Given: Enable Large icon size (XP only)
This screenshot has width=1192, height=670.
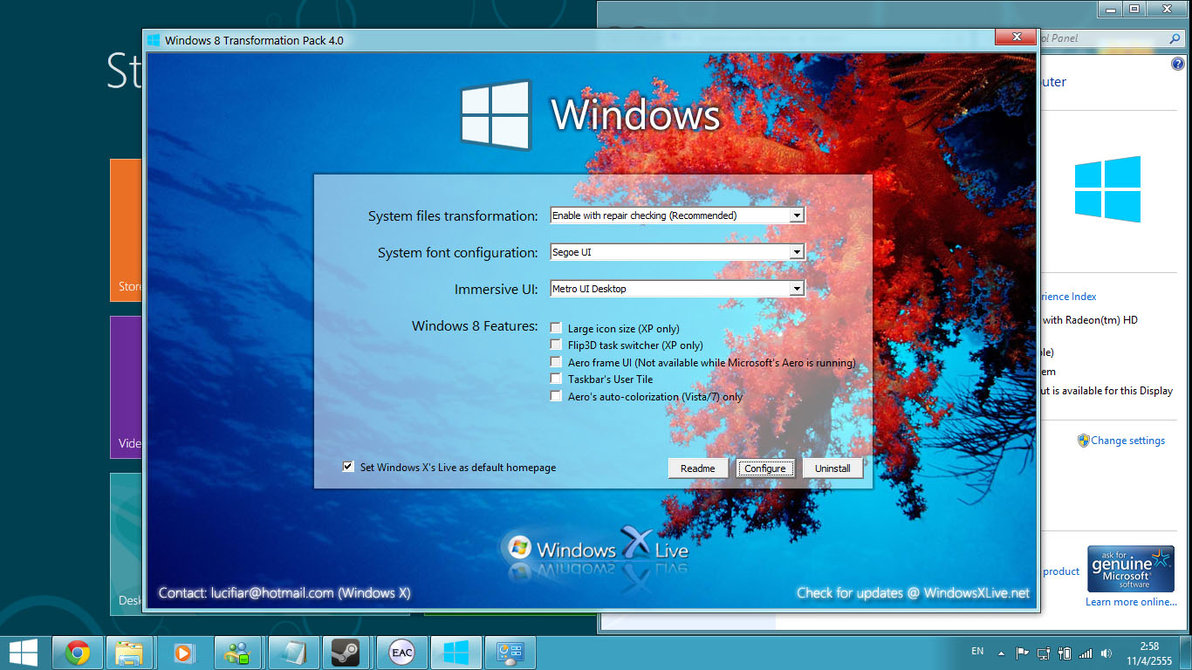Looking at the screenshot, I should [556, 328].
